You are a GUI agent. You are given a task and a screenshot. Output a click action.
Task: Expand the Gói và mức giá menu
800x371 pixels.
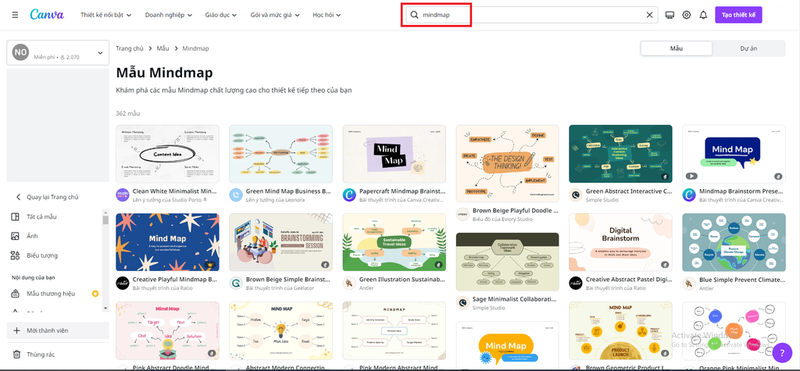pyautogui.click(x=275, y=15)
